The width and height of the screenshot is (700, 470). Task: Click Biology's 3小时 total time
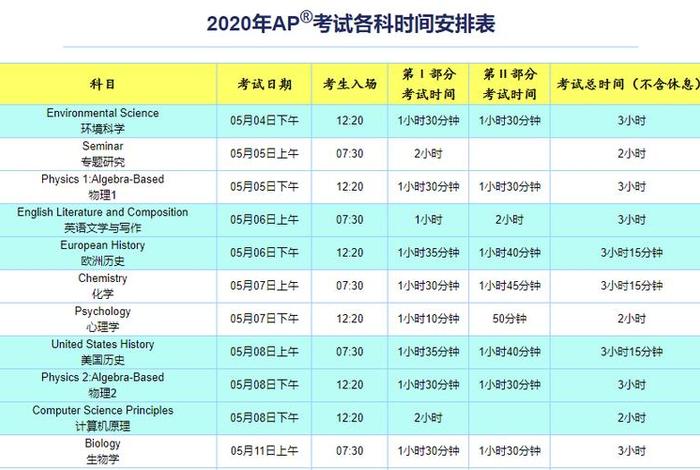[632, 451]
